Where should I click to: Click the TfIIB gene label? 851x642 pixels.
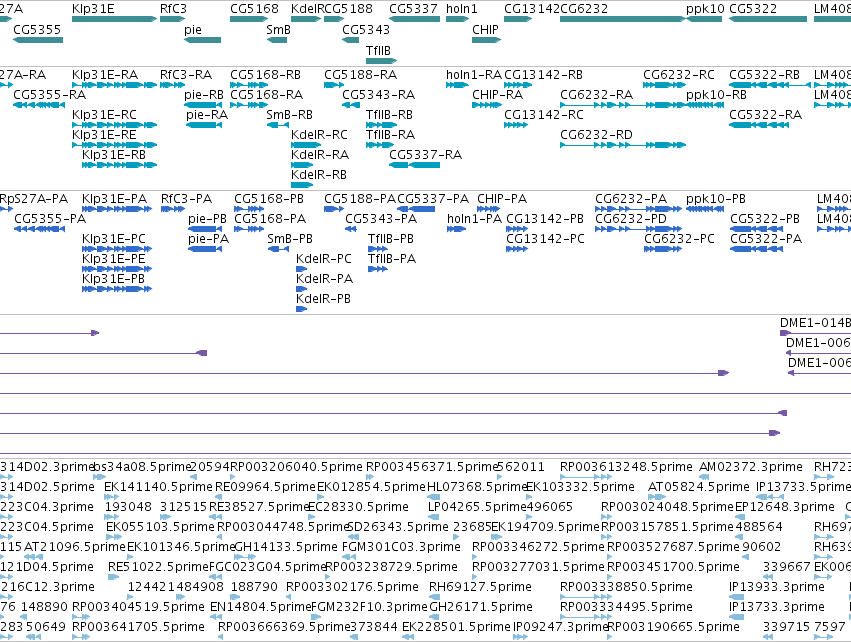click(x=378, y=50)
